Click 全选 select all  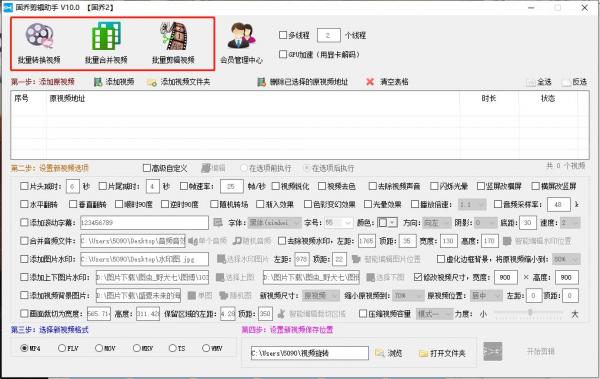click(539, 82)
